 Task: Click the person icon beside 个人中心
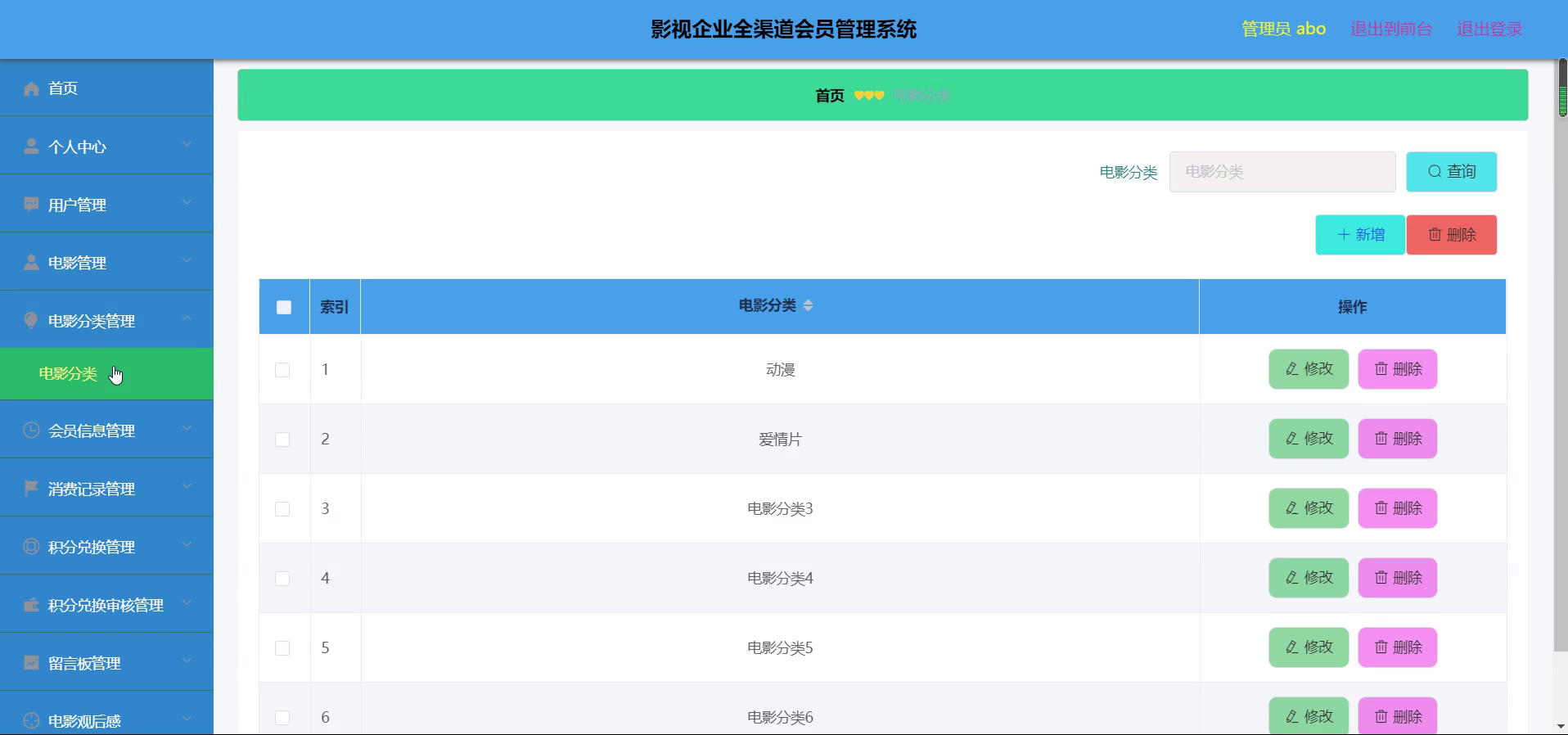pos(31,147)
